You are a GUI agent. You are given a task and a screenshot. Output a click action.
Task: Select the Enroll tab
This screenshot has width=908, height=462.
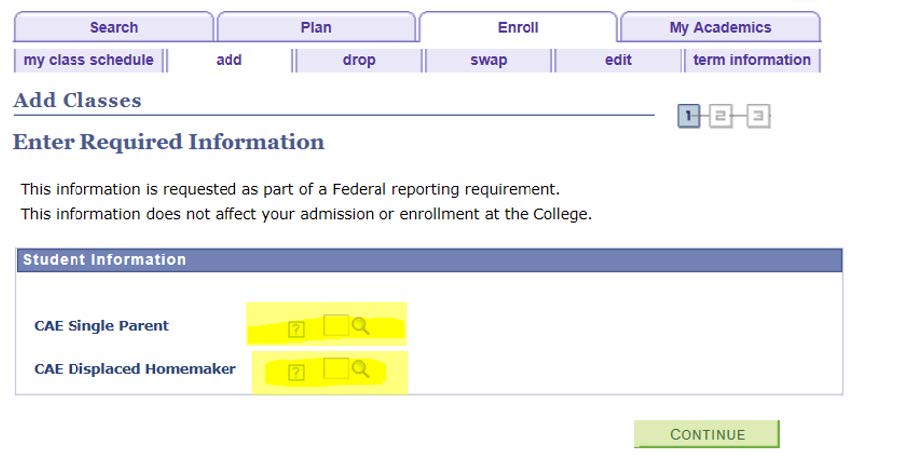(518, 27)
